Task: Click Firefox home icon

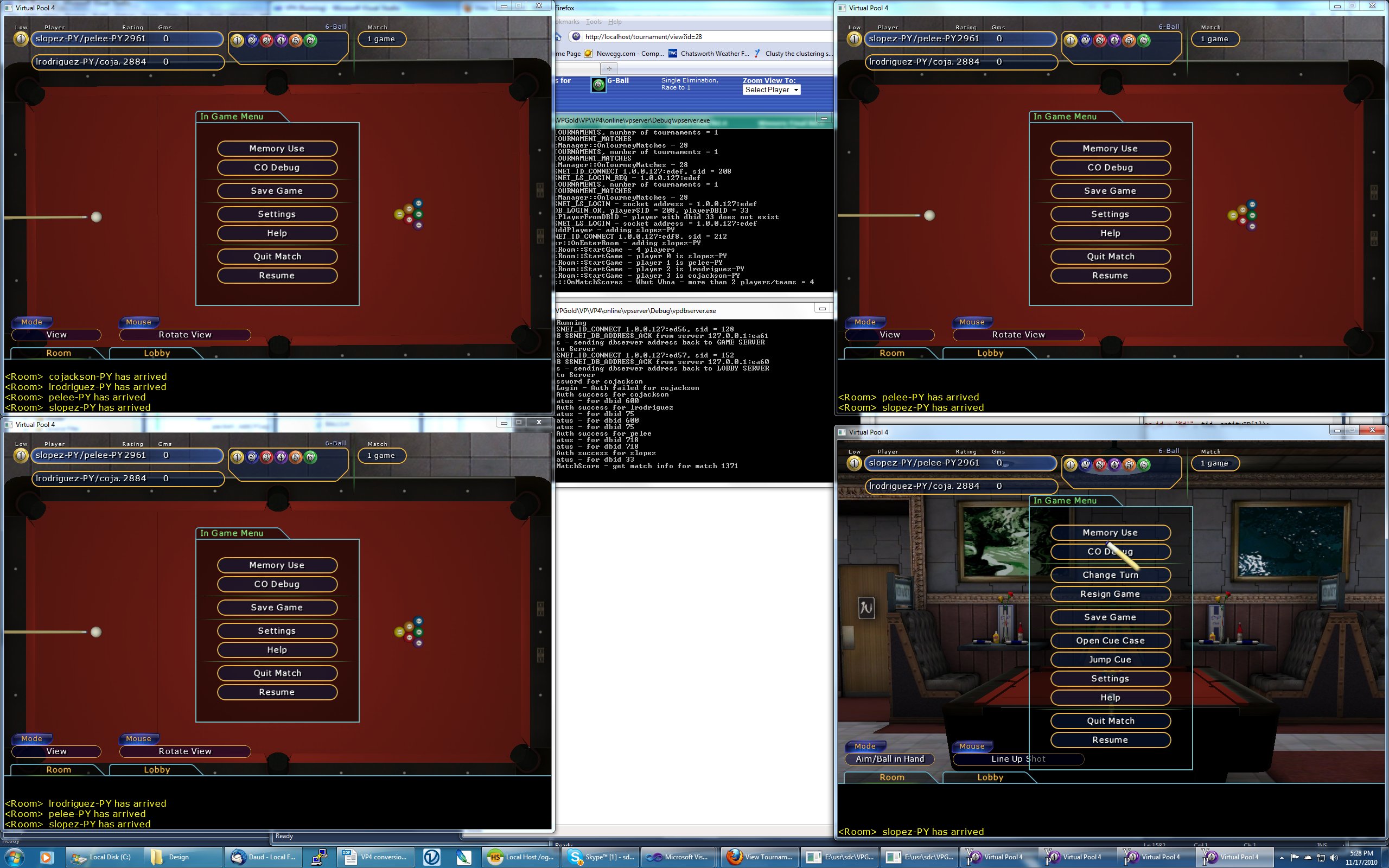Action: click(558, 37)
